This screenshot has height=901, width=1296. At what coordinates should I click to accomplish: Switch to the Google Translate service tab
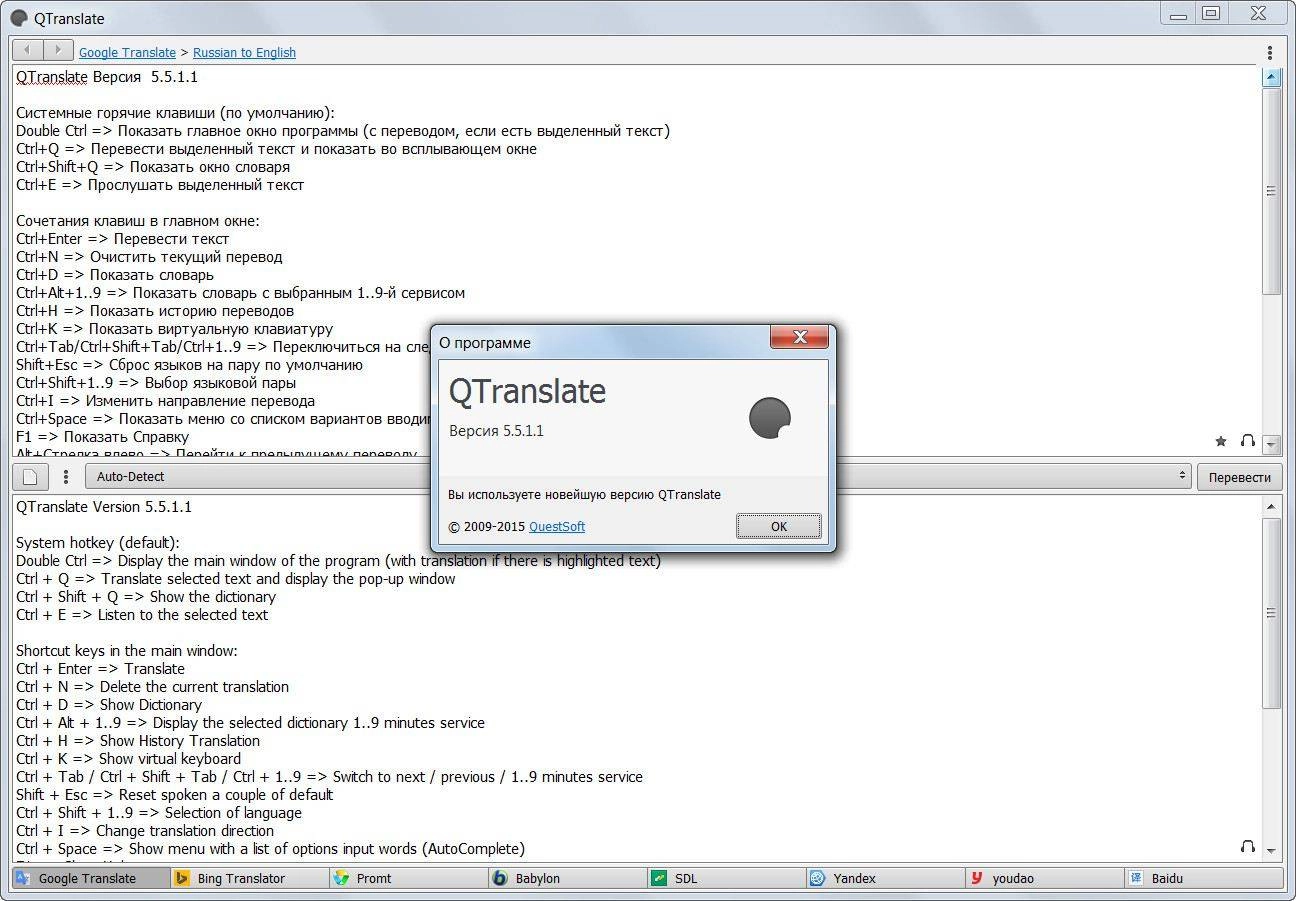pos(90,878)
